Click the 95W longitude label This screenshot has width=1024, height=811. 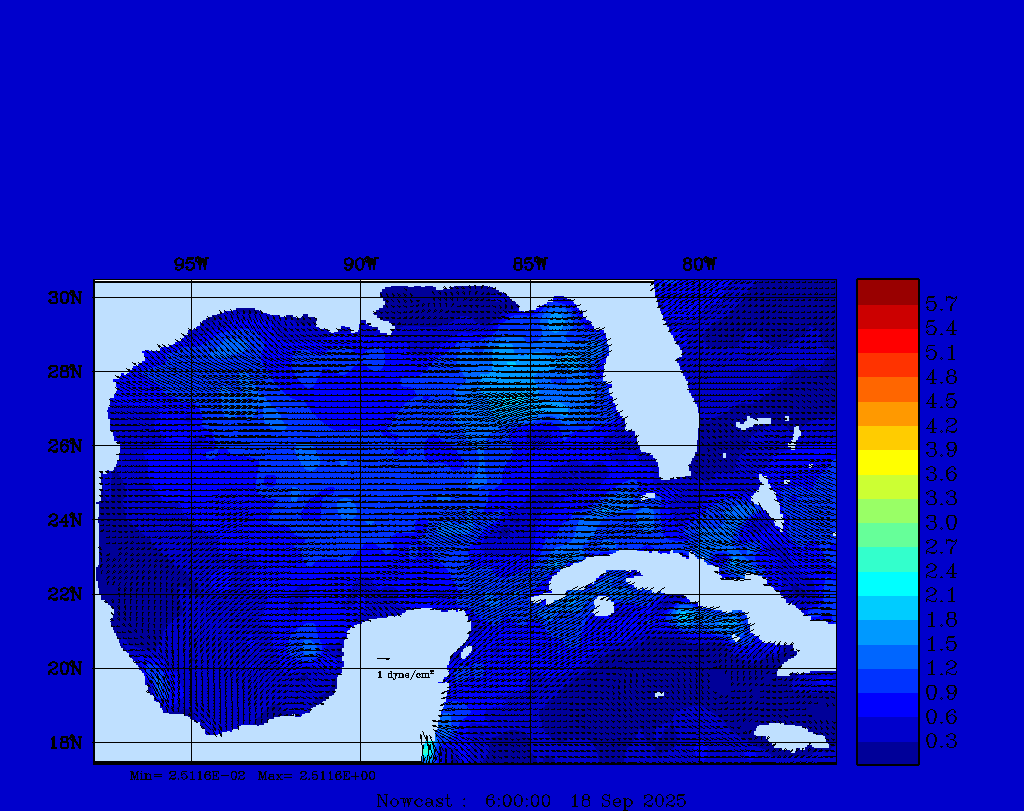point(191,265)
